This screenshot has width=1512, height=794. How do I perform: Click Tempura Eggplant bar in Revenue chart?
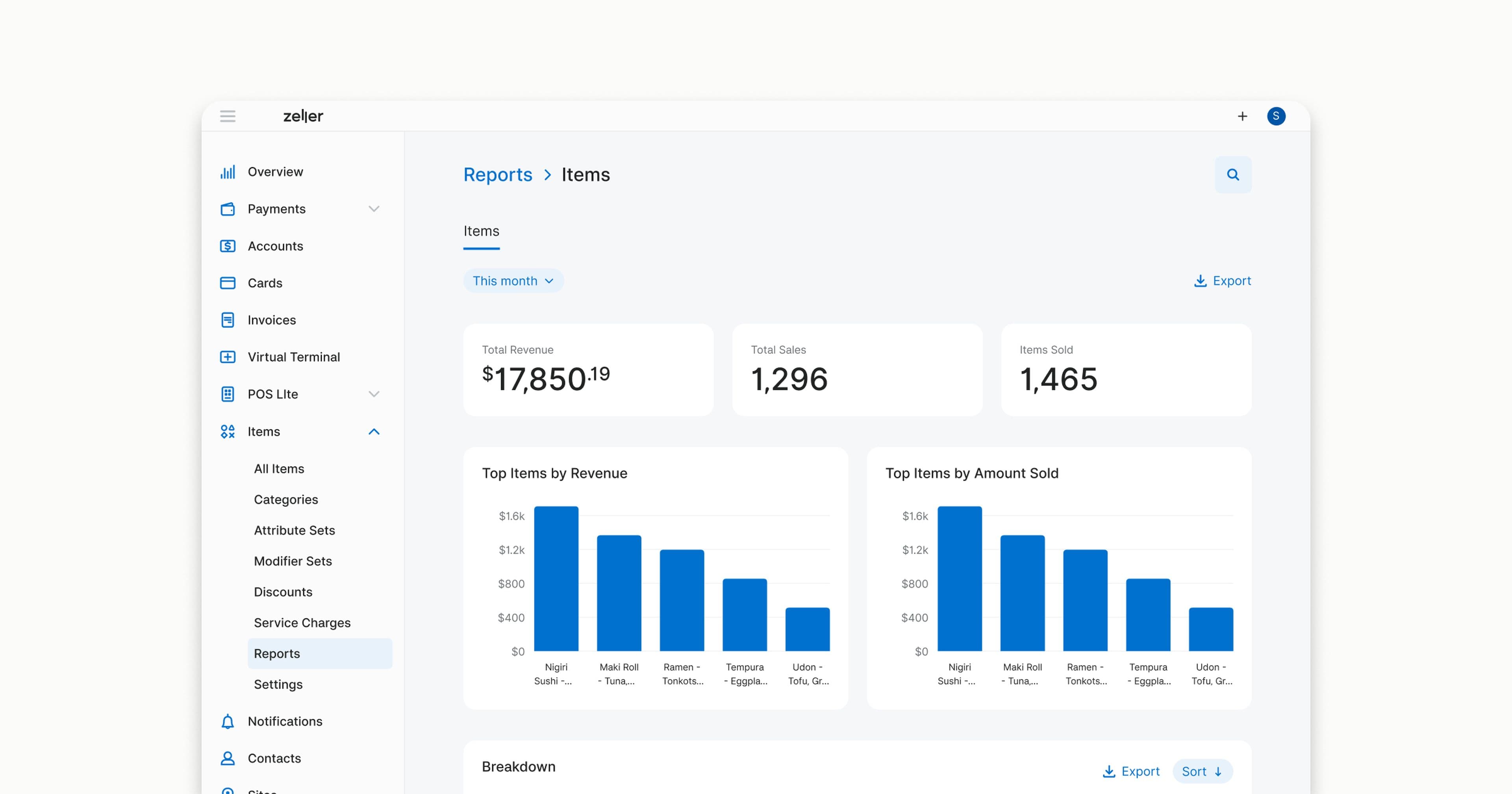coord(744,615)
